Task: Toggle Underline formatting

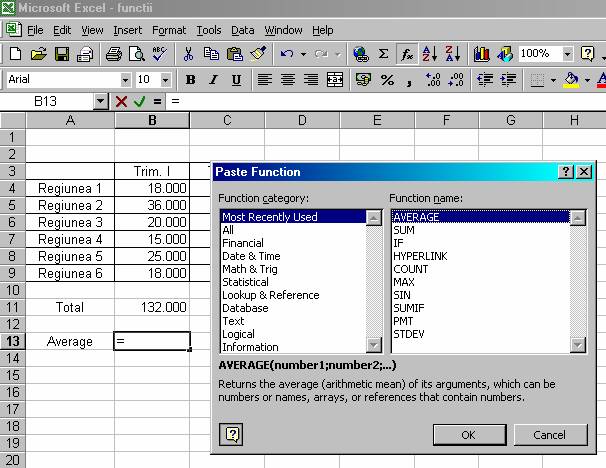Action: [x=236, y=79]
